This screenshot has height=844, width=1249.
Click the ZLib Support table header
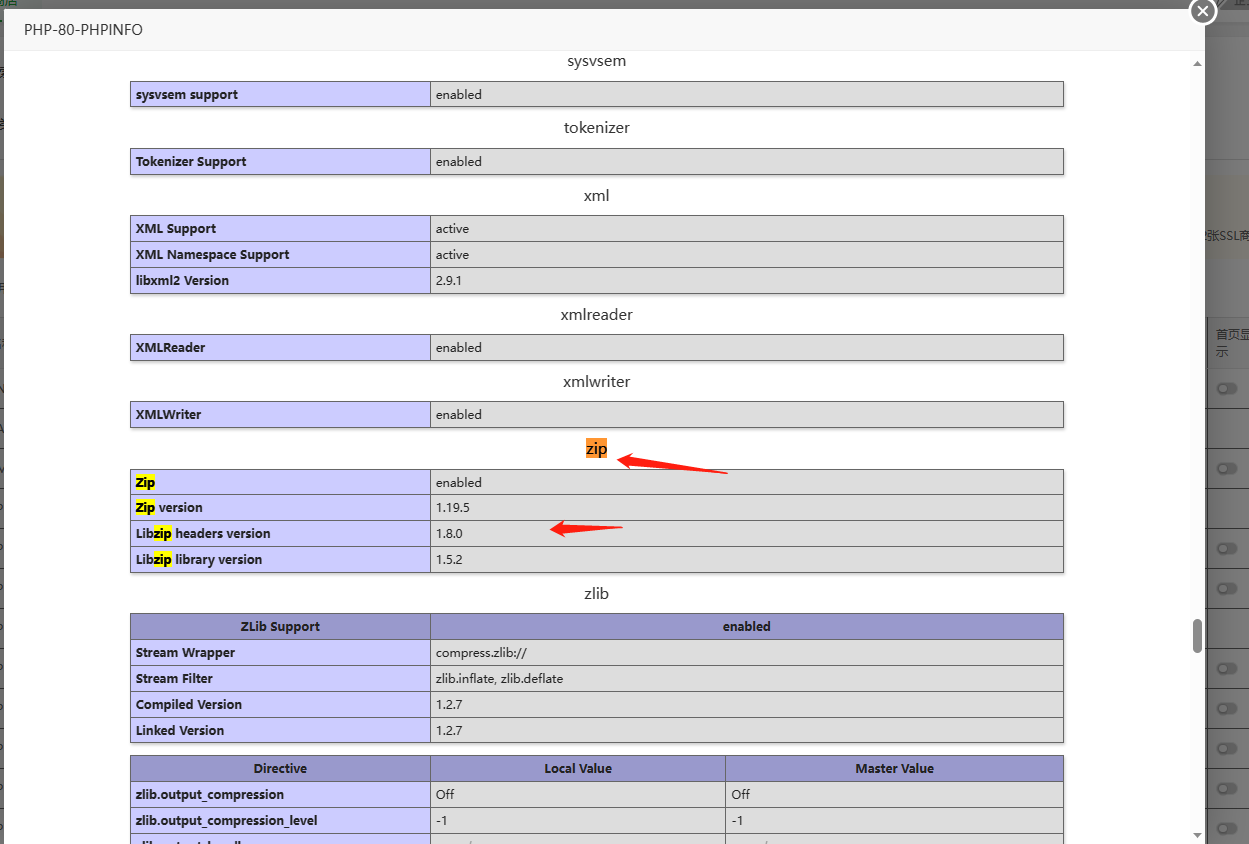pos(280,627)
